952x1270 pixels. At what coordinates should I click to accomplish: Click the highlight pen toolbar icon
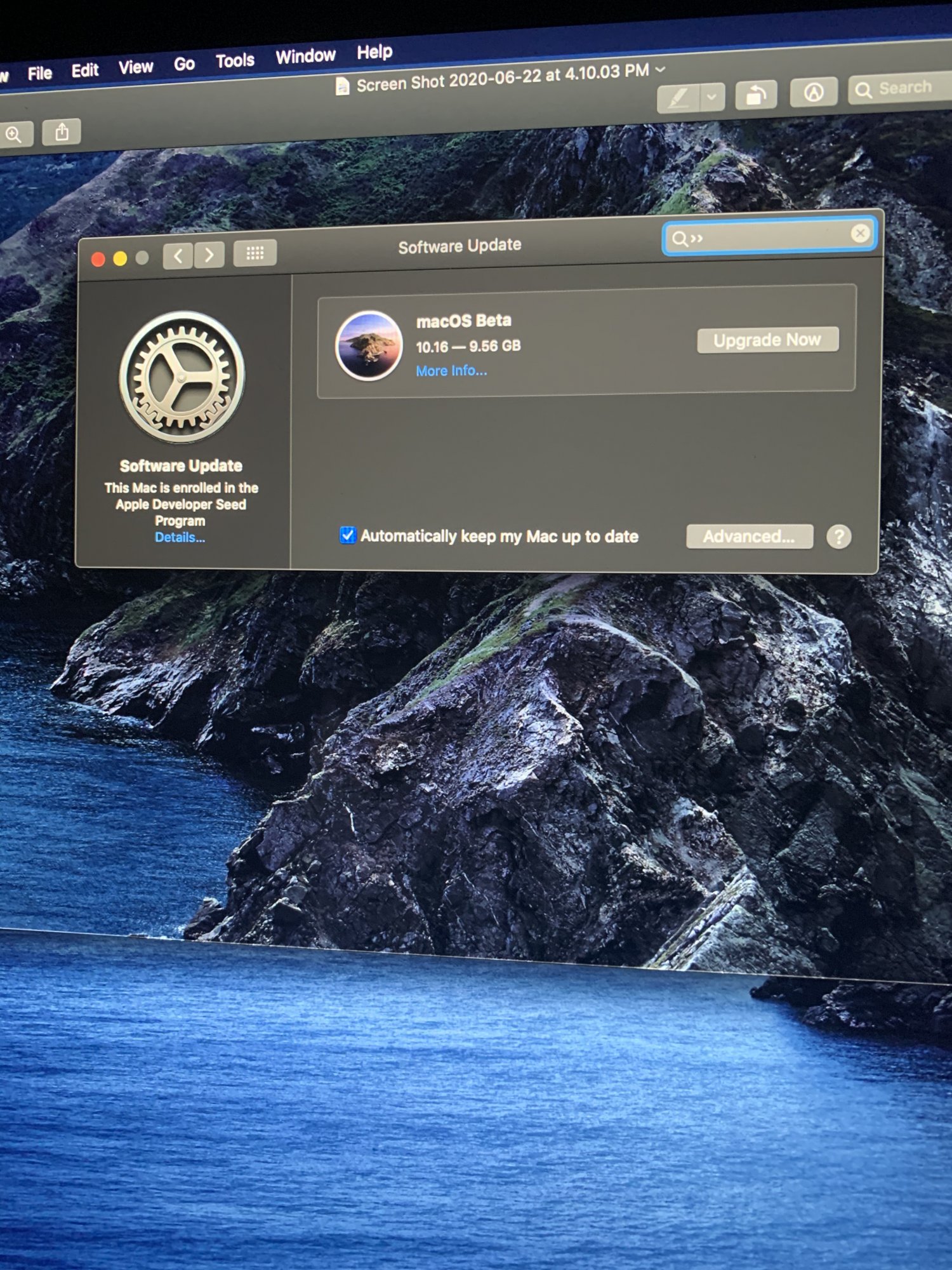[678, 98]
